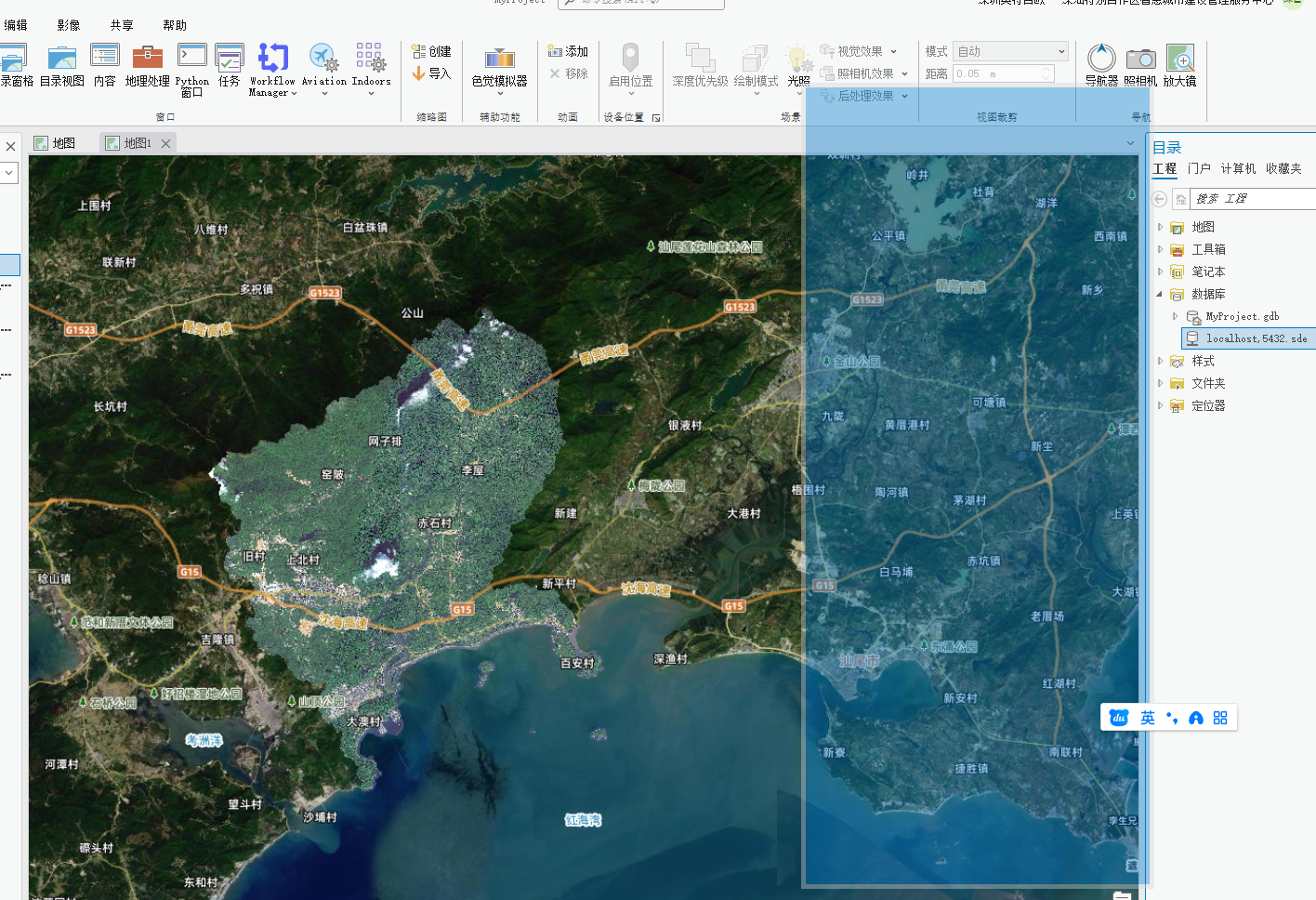The image size is (1316, 900).
Task: Open the 内容 contents pane
Action: 105,66
